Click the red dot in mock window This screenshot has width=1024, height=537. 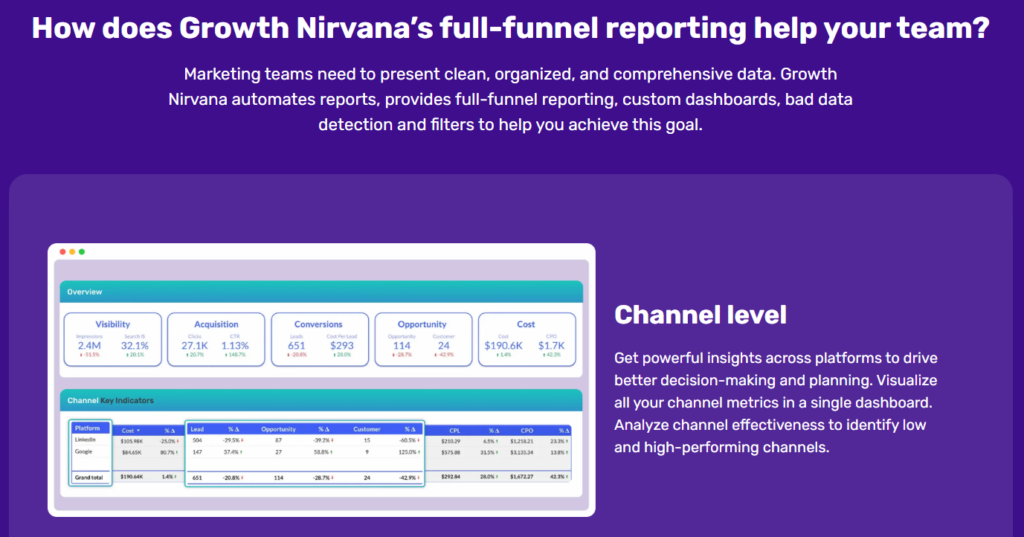click(63, 252)
